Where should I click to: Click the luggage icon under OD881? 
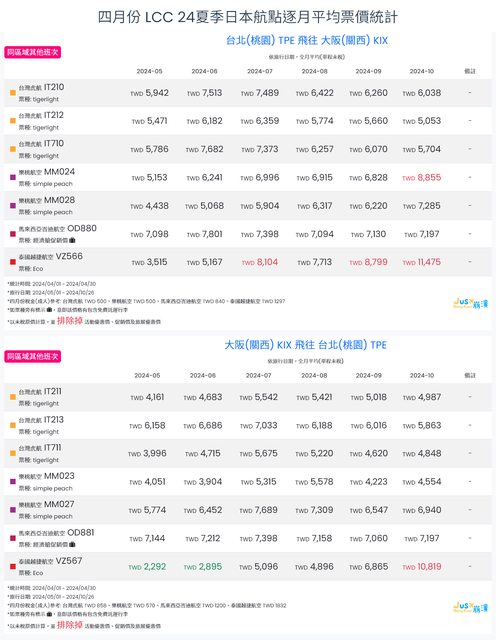[x=72, y=544]
